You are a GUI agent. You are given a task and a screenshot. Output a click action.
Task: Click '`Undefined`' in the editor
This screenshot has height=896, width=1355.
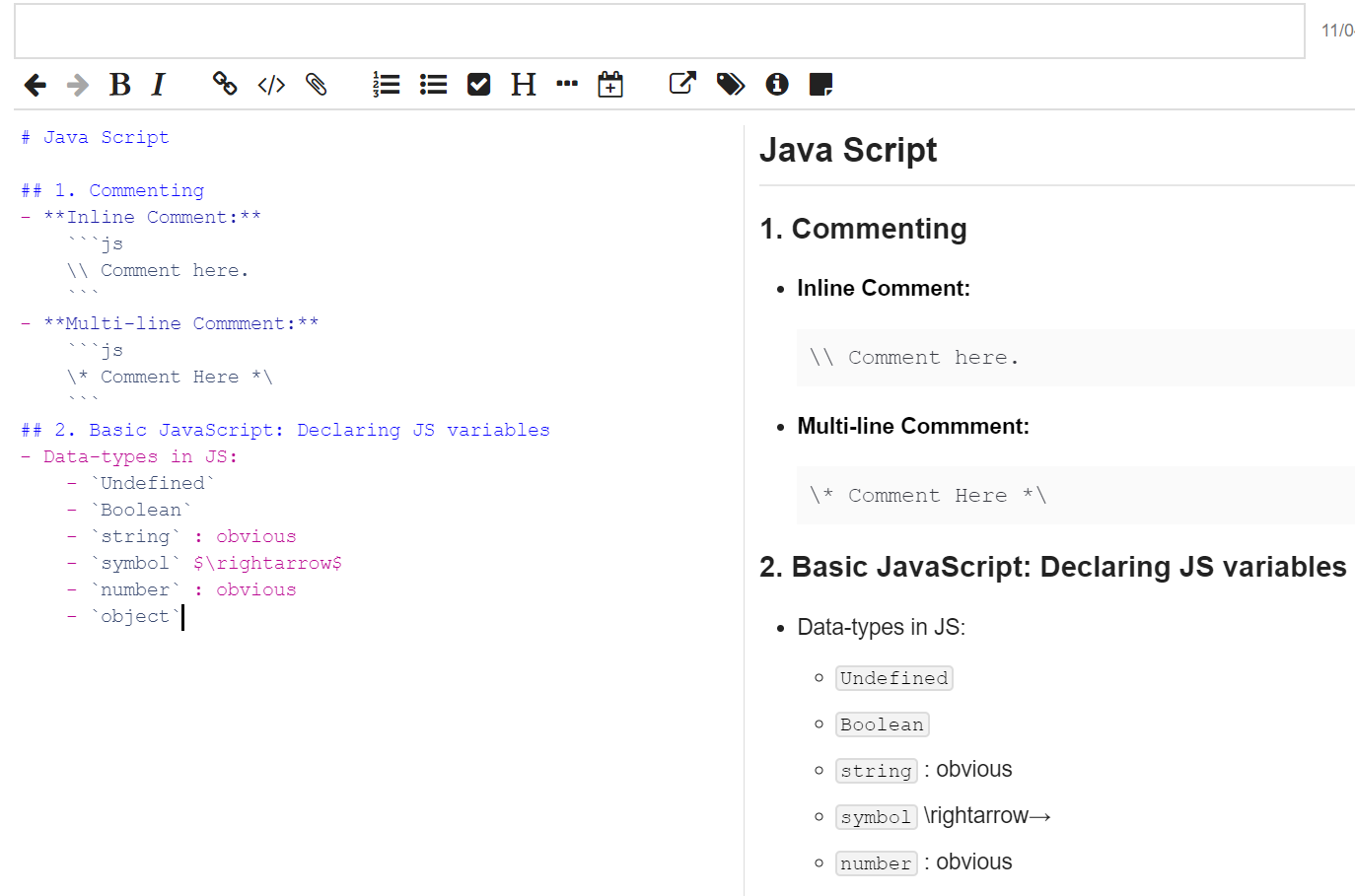click(153, 483)
